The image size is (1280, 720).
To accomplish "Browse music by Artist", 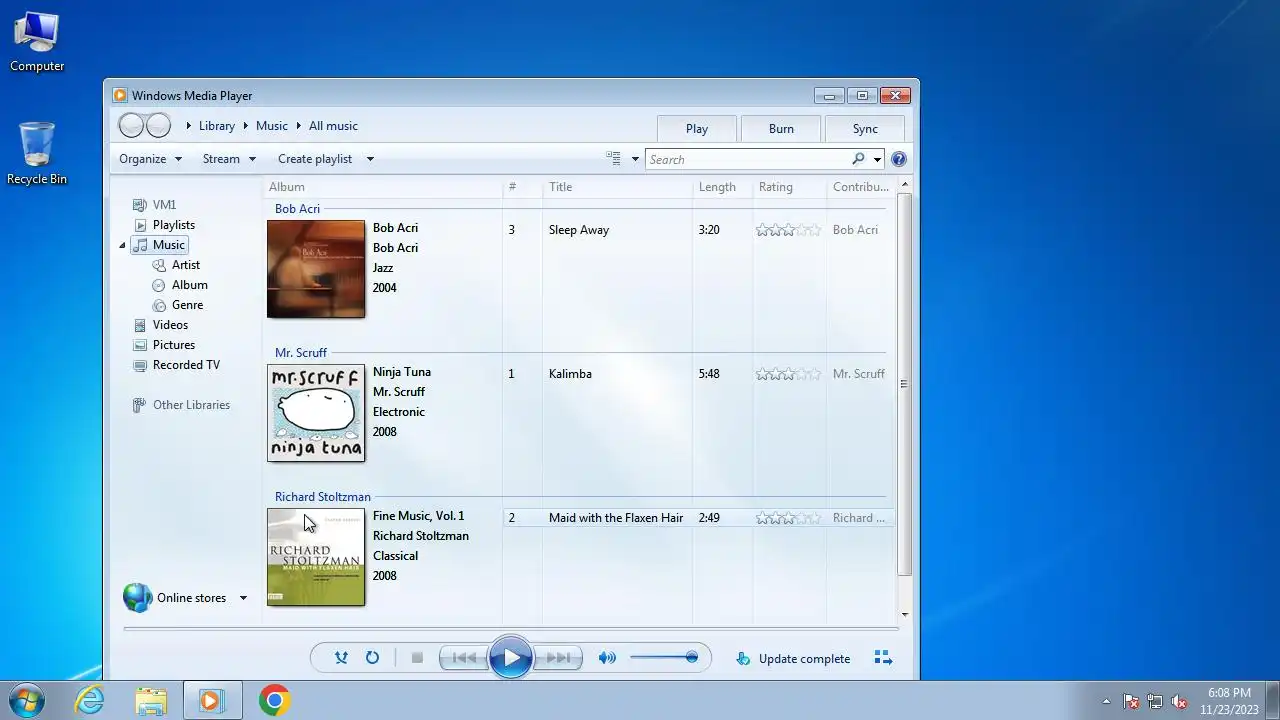I will [176, 265].
